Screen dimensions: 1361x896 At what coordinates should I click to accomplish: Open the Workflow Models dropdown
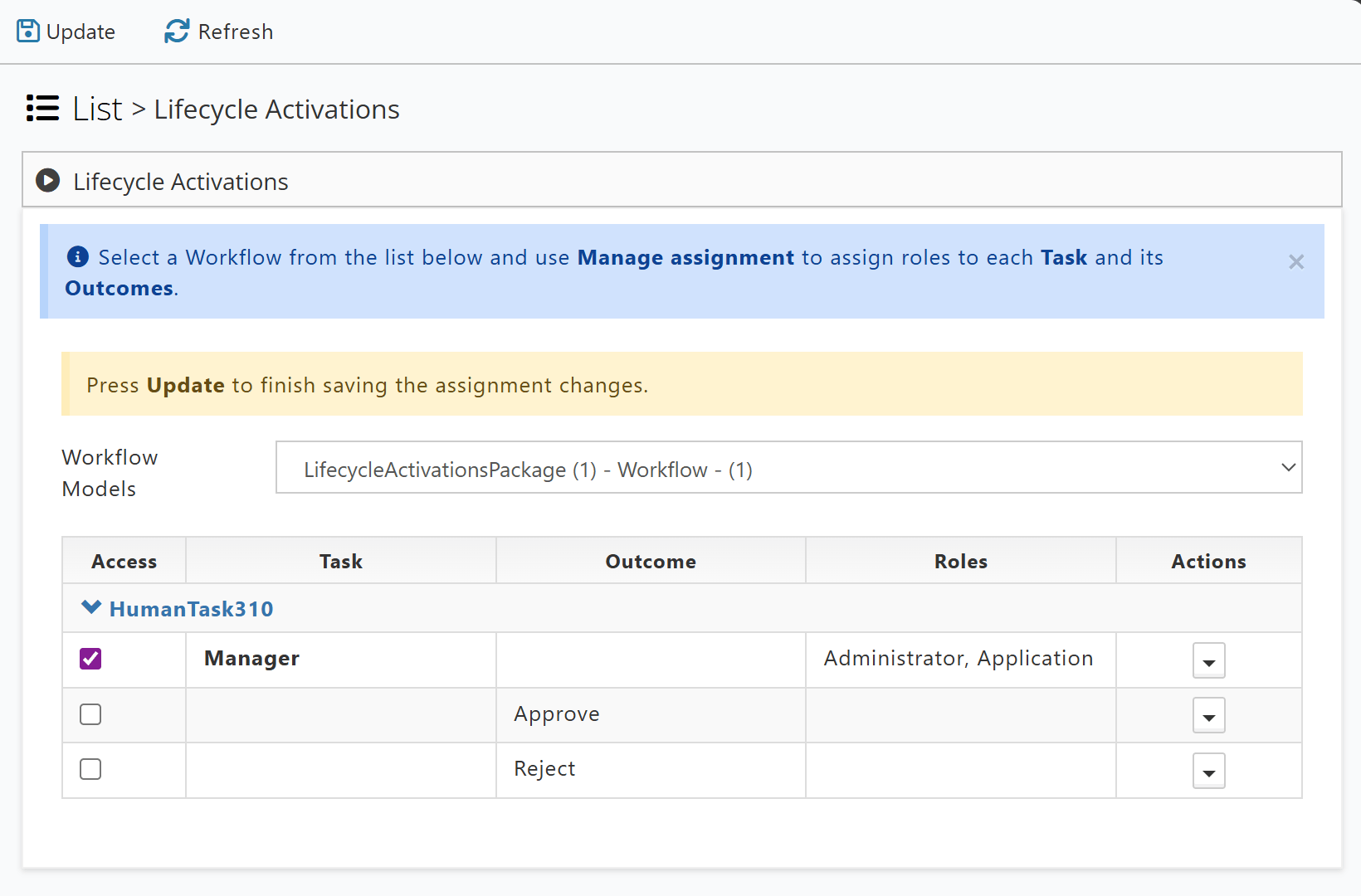pyautogui.click(x=788, y=468)
